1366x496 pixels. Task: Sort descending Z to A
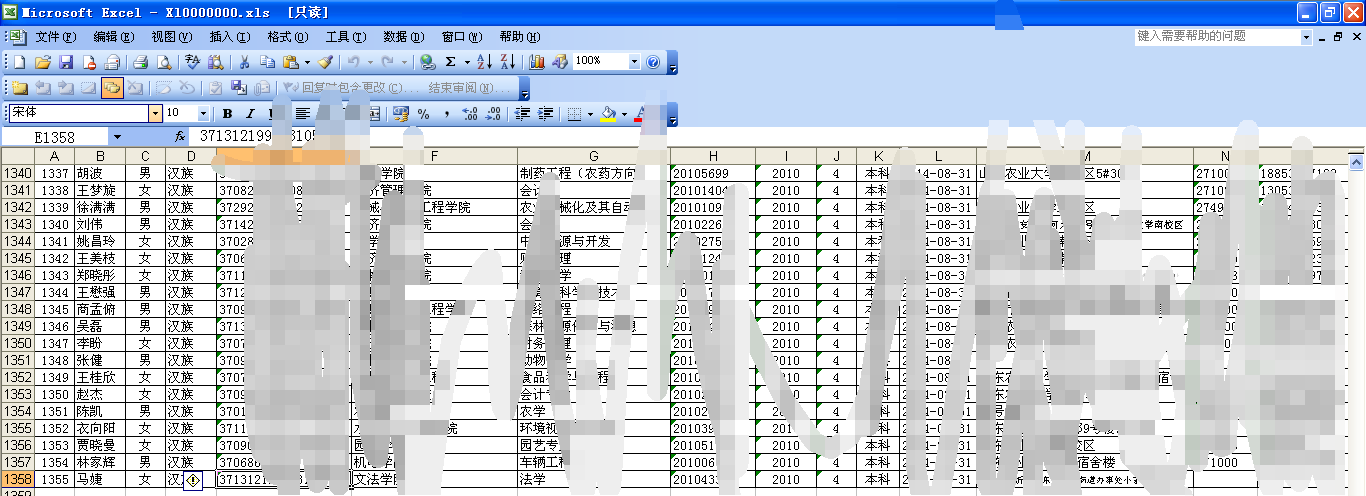click(x=508, y=62)
